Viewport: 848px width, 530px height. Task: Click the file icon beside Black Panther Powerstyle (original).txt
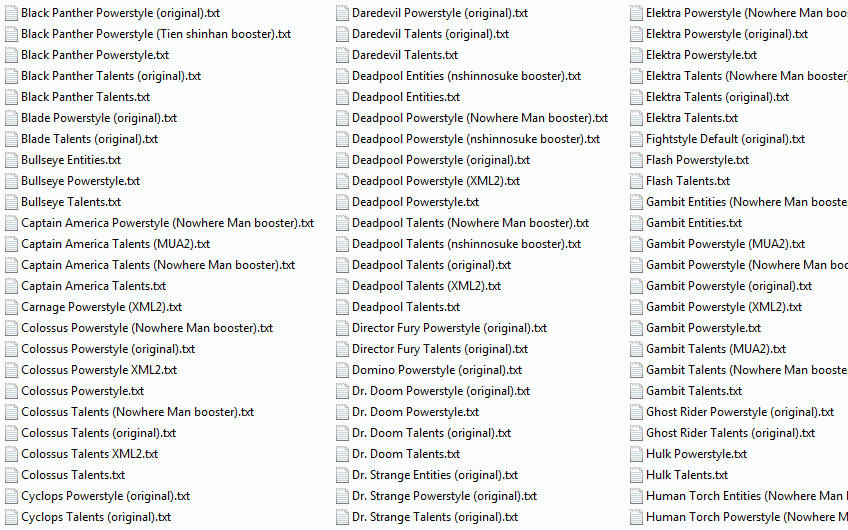click(x=11, y=13)
